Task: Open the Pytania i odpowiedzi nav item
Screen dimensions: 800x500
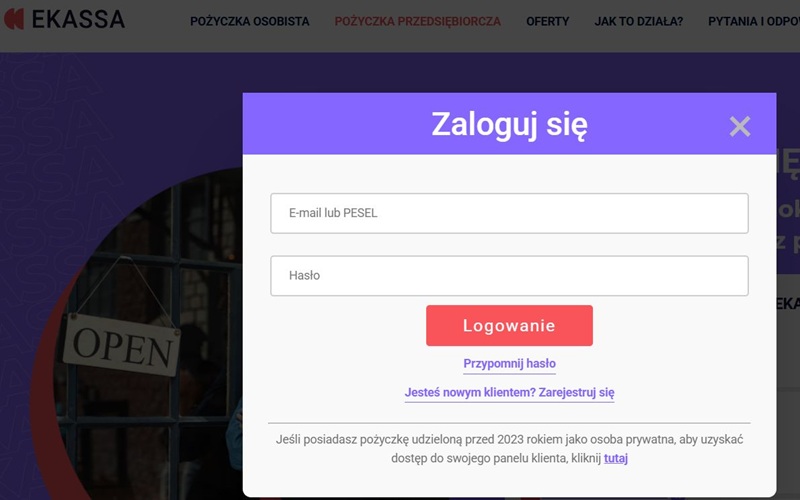Action: (x=754, y=21)
